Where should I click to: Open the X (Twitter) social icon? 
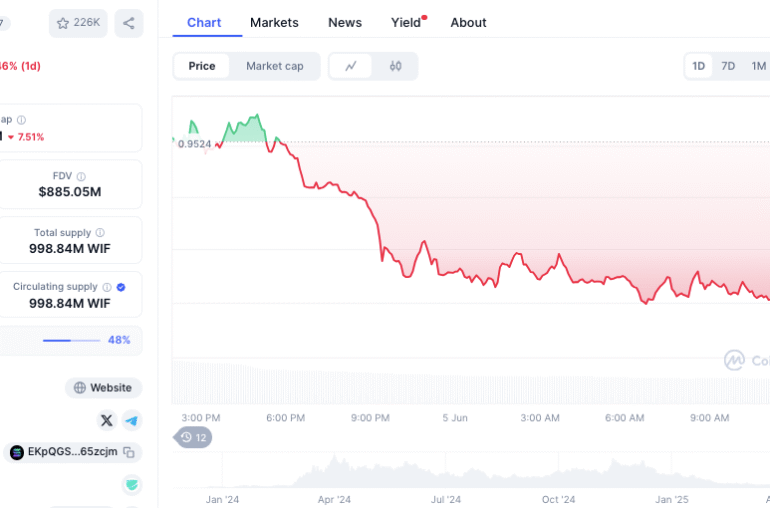(107, 421)
